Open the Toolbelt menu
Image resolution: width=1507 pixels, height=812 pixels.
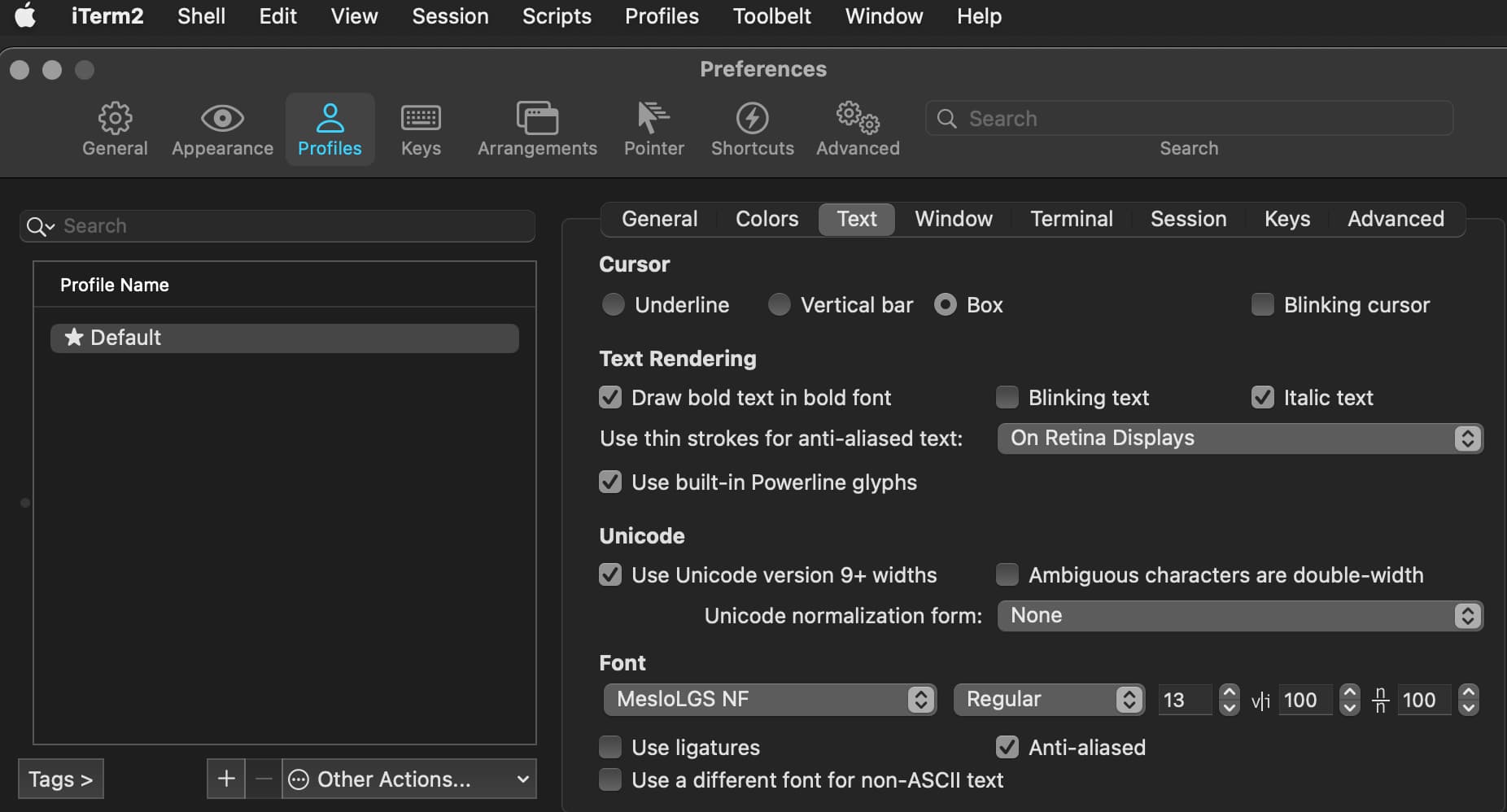[x=771, y=15]
